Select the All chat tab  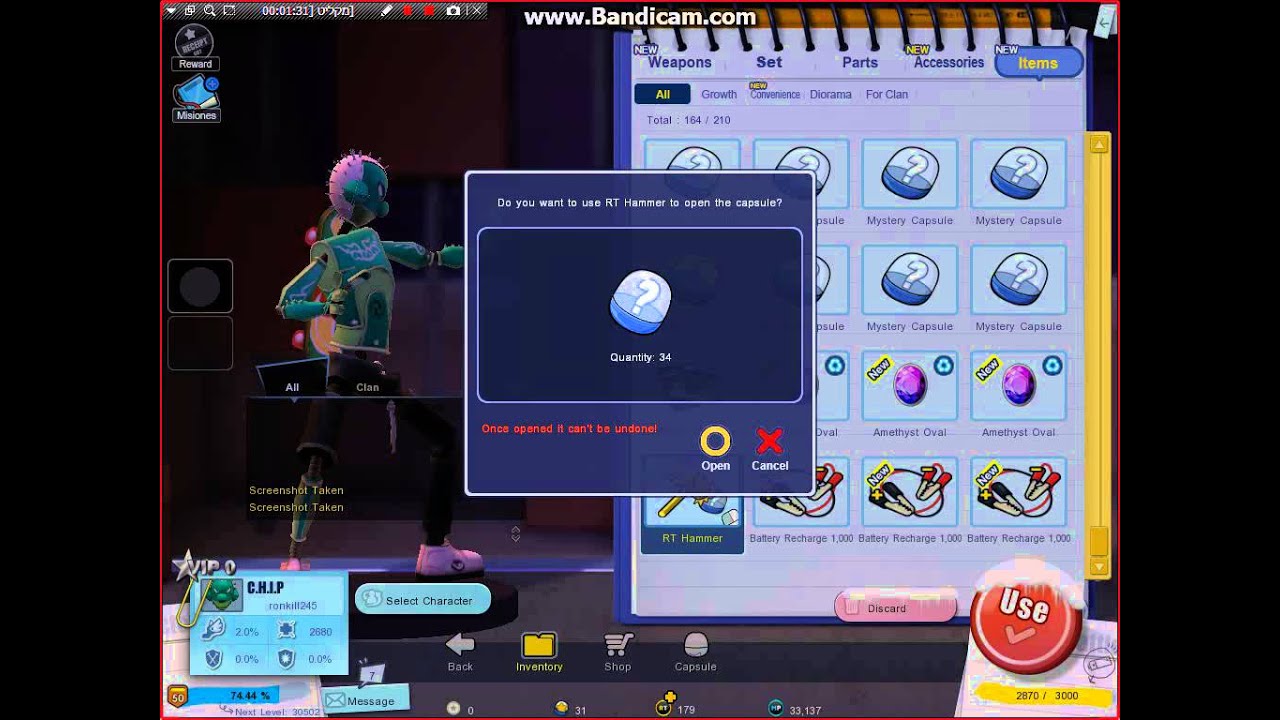pos(292,387)
